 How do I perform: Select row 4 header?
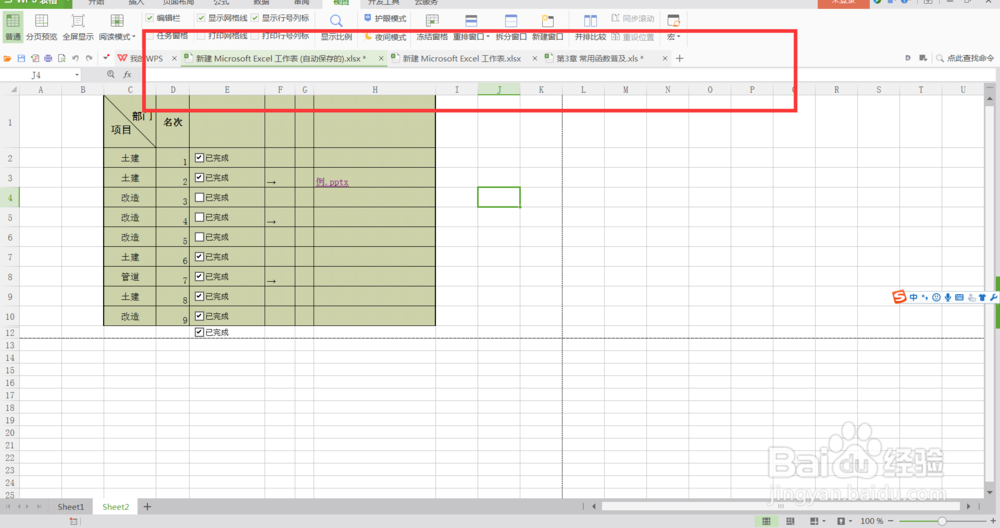pyautogui.click(x=10, y=198)
